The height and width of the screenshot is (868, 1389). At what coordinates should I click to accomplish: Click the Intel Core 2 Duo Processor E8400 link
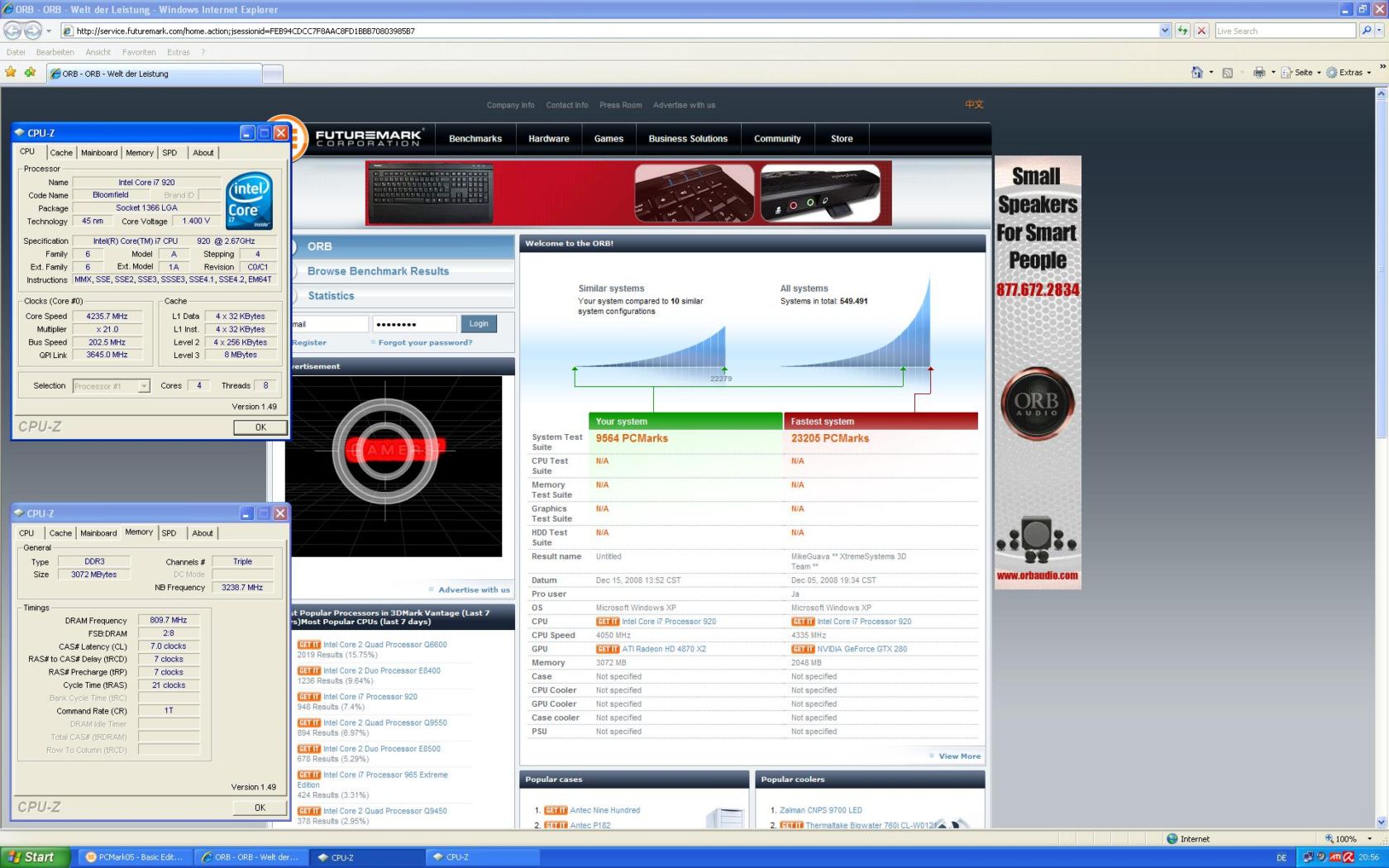pyautogui.click(x=382, y=671)
